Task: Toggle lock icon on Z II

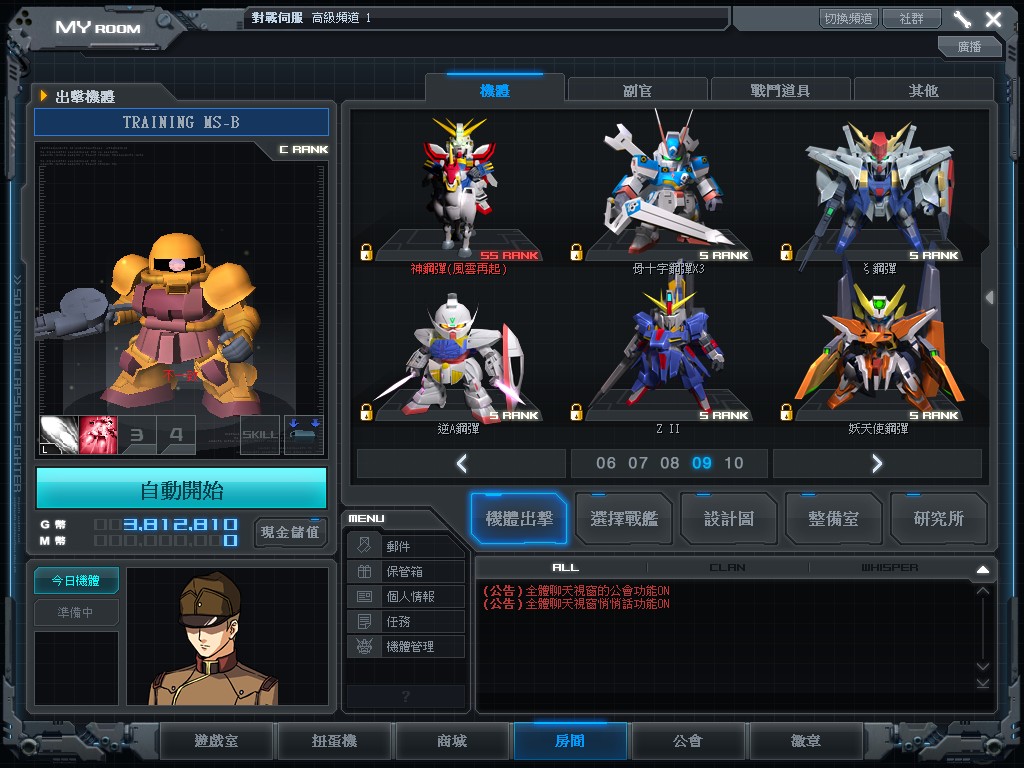Action: pyautogui.click(x=576, y=412)
